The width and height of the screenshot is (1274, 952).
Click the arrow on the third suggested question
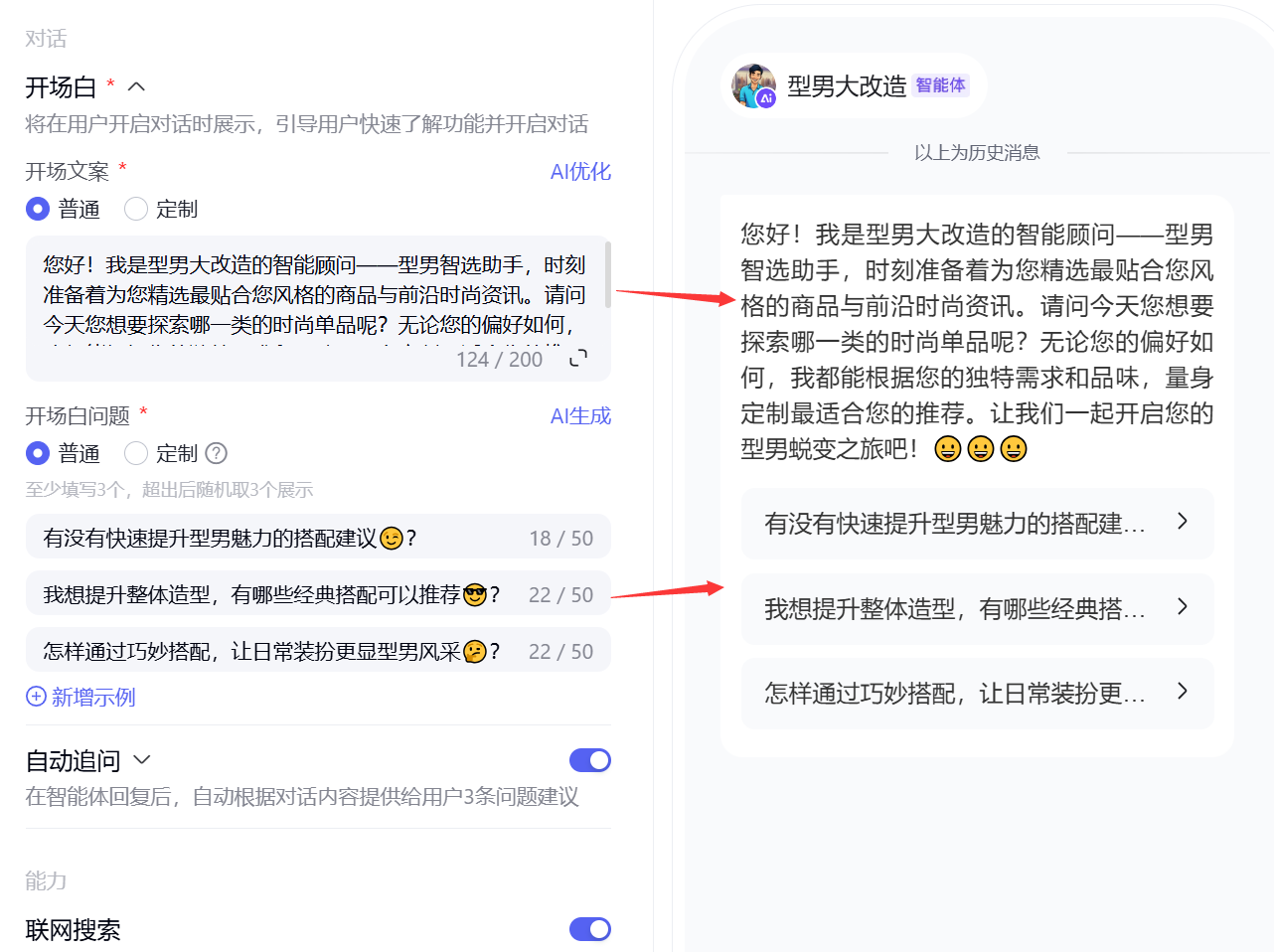click(1182, 691)
